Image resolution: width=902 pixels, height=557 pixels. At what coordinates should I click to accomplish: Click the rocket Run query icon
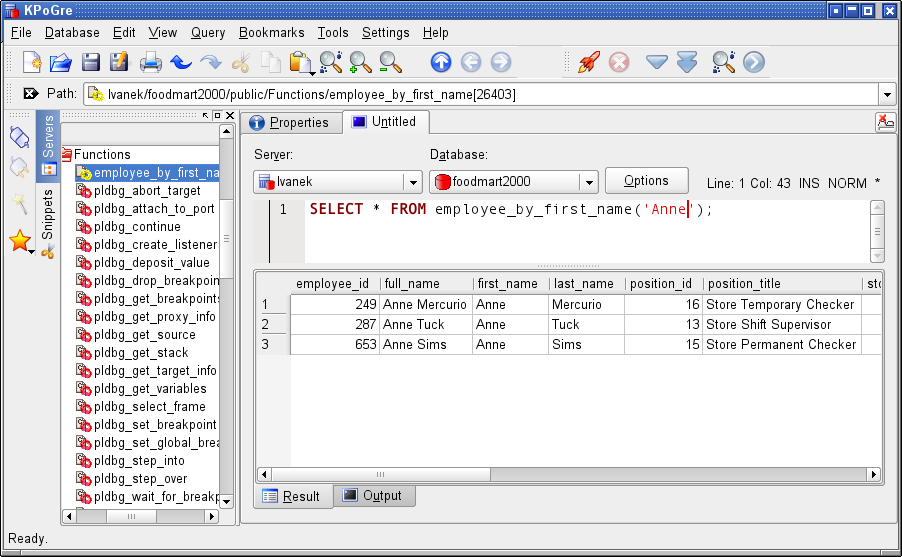589,62
